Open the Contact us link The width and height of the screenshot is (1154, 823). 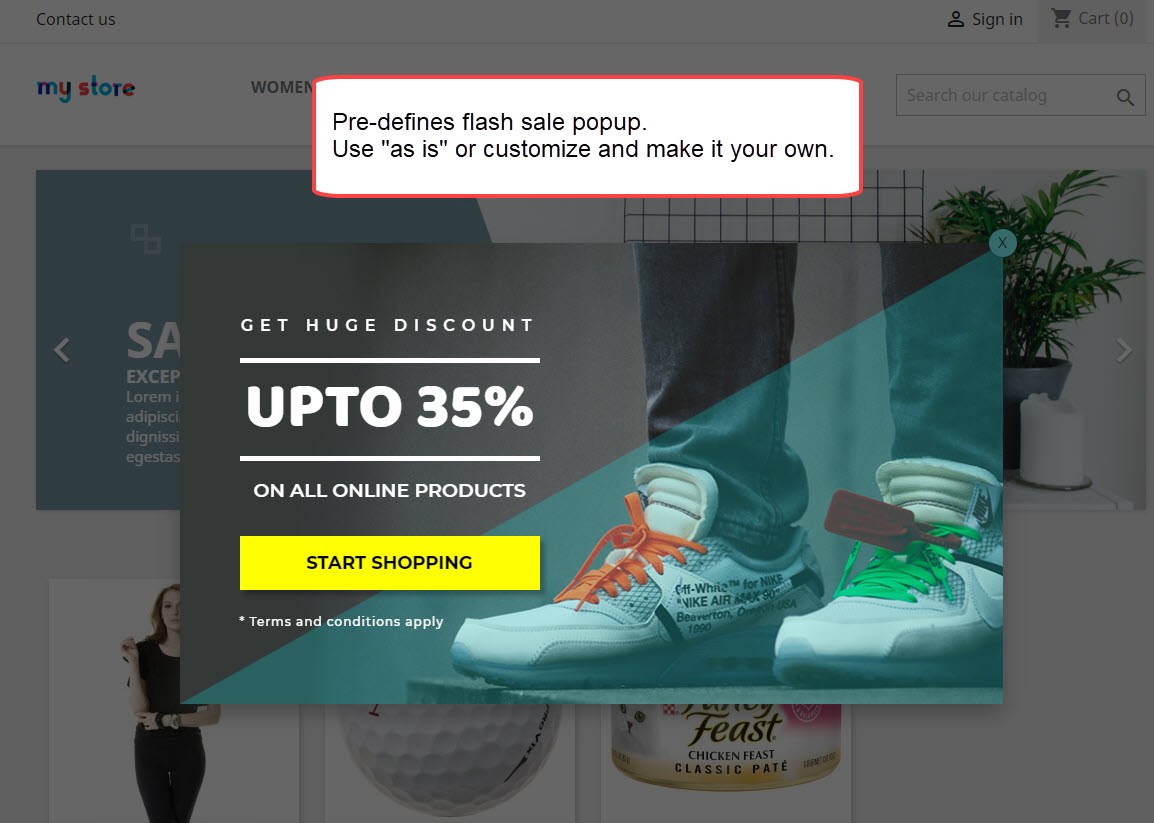[x=76, y=19]
